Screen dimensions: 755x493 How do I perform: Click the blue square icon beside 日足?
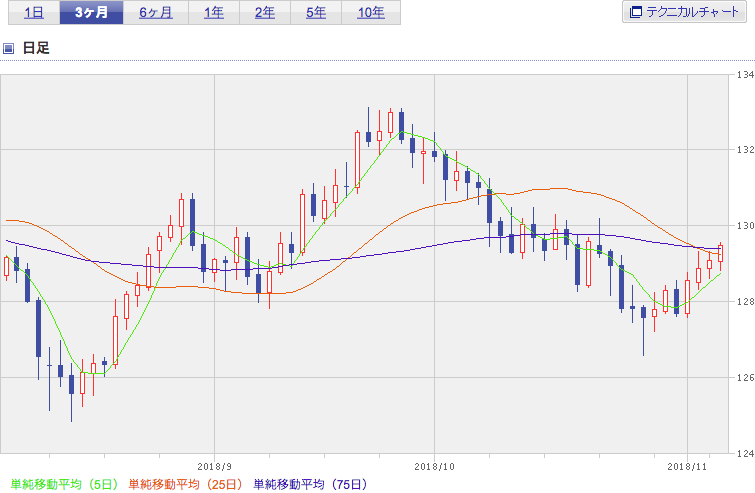(8, 48)
